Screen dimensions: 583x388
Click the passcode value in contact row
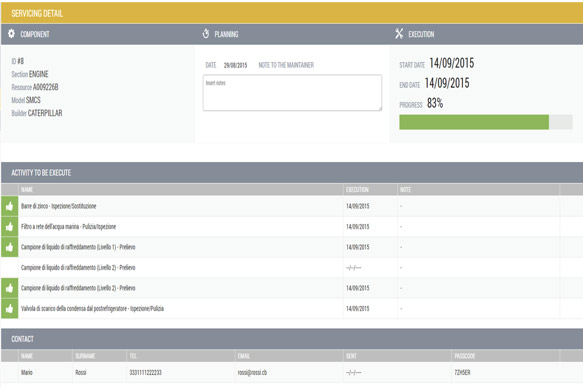pos(462,372)
